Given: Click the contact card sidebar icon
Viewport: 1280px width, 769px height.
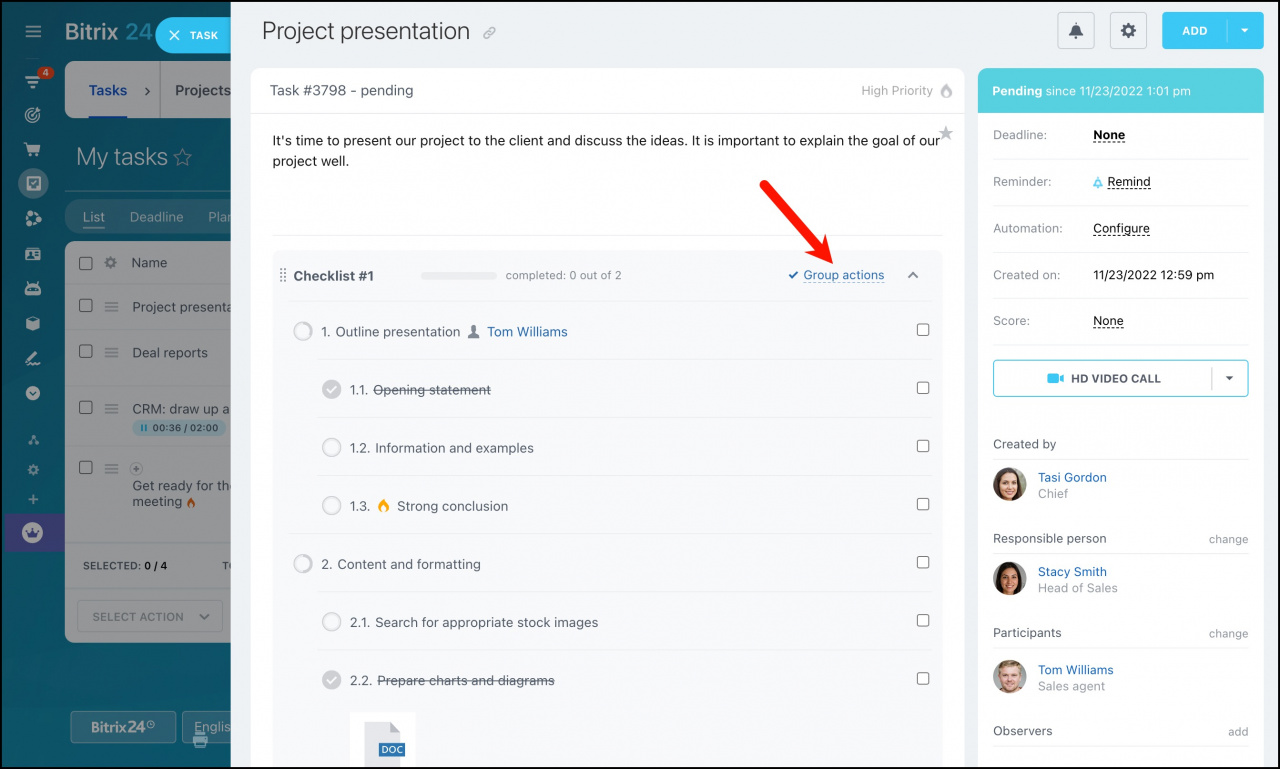Looking at the screenshot, I should coord(33,254).
